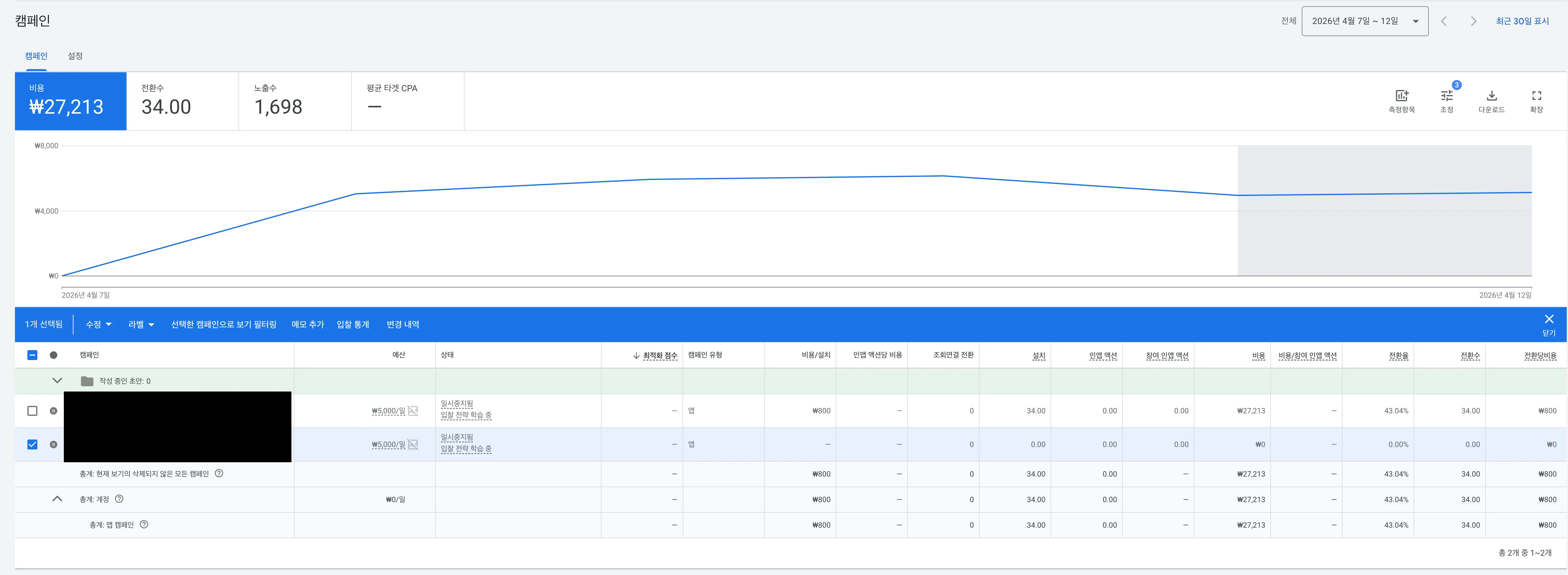
Task: Click 최근 30일 표시 link
Action: (1522, 21)
